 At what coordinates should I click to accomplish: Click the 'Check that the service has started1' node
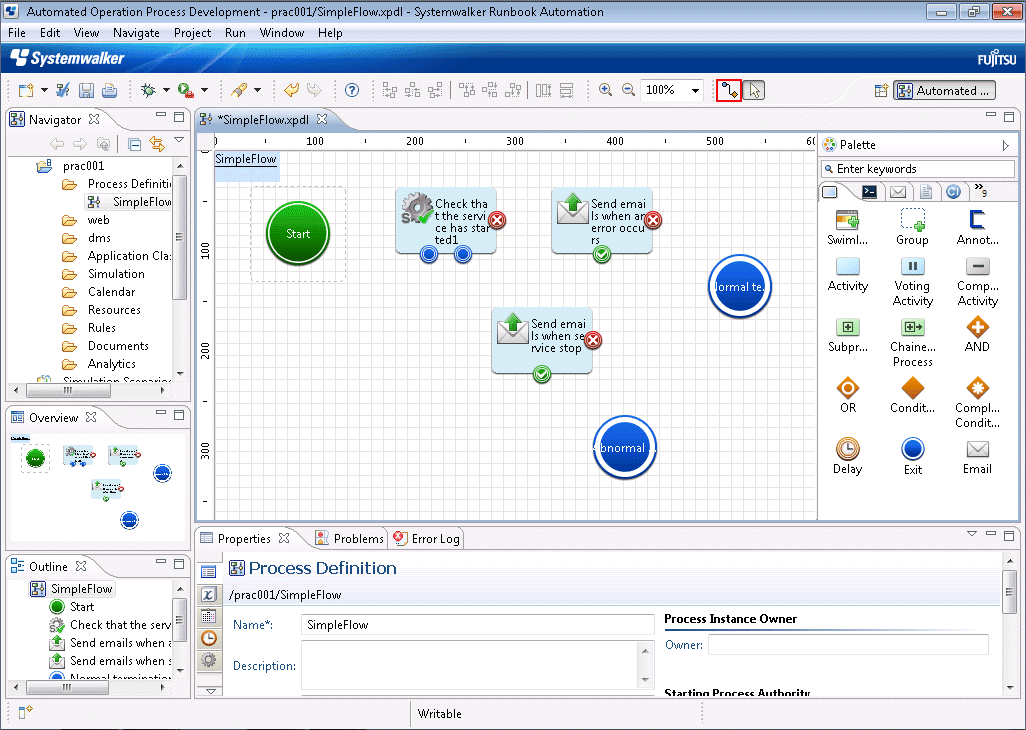point(446,221)
